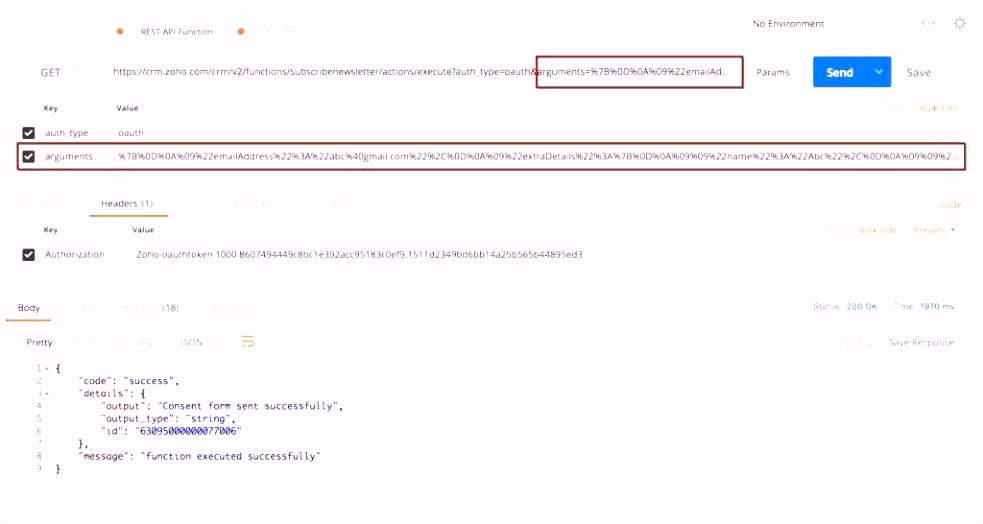Click the Params button

(x=772, y=72)
